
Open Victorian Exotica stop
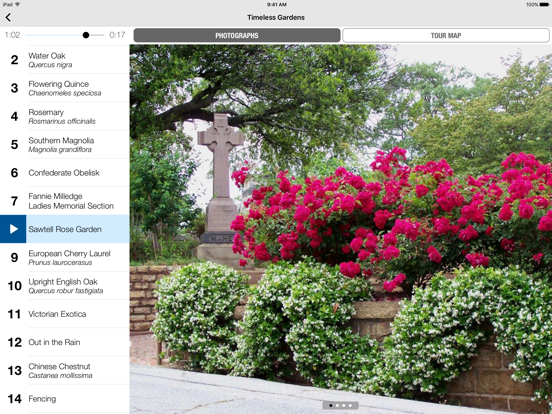click(x=65, y=314)
